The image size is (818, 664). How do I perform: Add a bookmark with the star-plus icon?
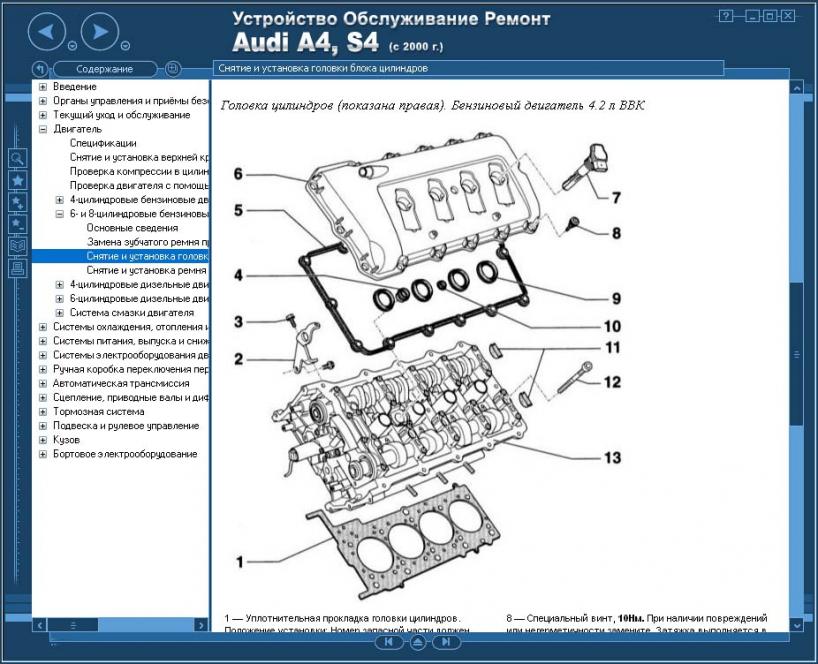[x=18, y=202]
